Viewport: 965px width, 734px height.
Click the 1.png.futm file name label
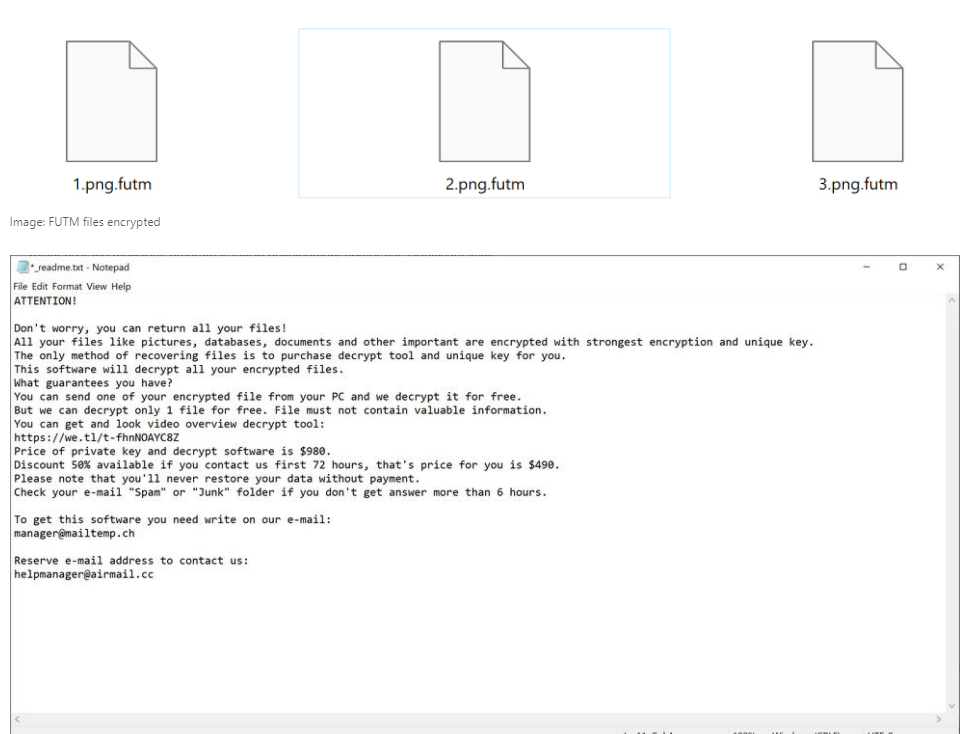coord(112,184)
